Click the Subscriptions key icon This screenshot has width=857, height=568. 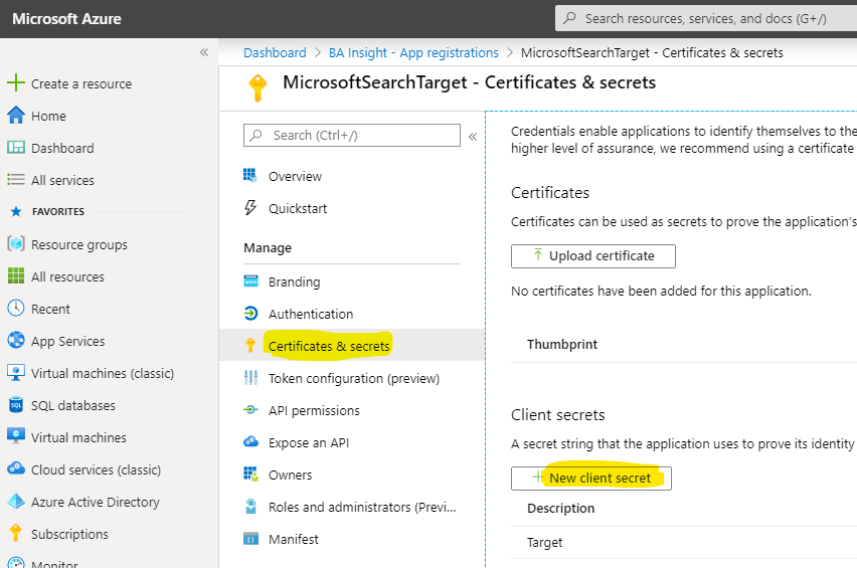click(15, 534)
